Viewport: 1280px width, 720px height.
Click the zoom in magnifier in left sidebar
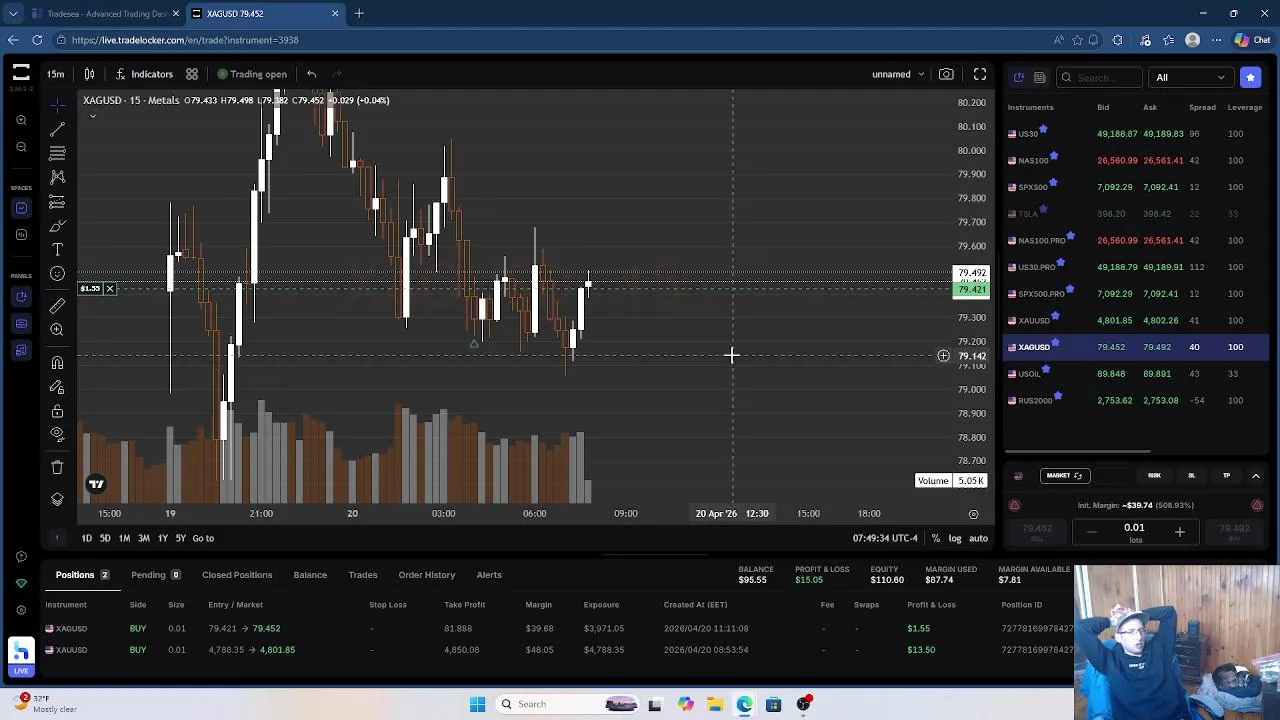coord(21,120)
